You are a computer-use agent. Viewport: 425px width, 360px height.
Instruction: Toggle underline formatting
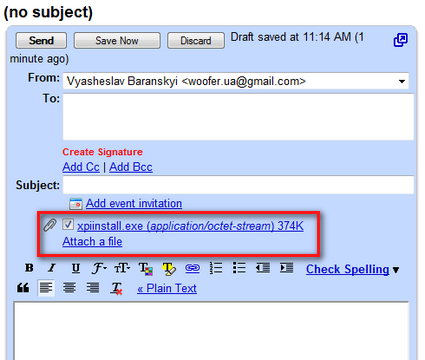coord(76,268)
